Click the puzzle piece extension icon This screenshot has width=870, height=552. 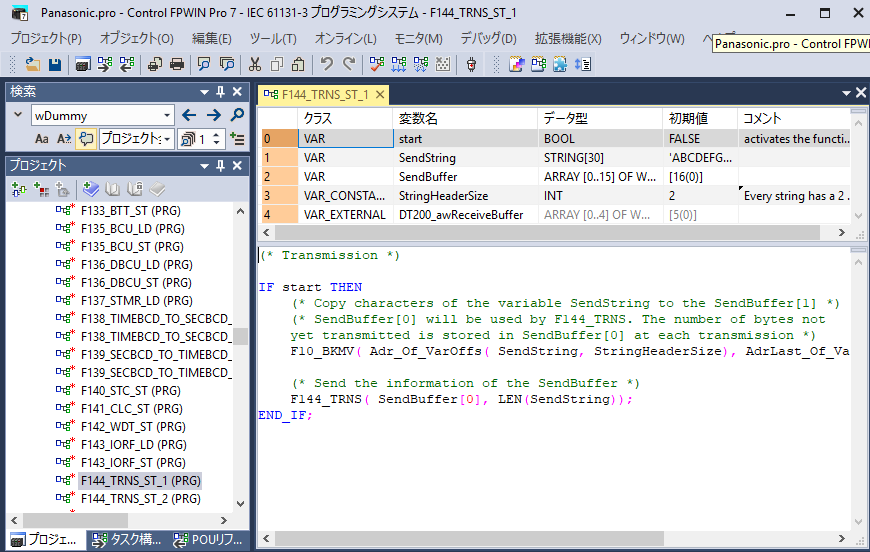560,65
